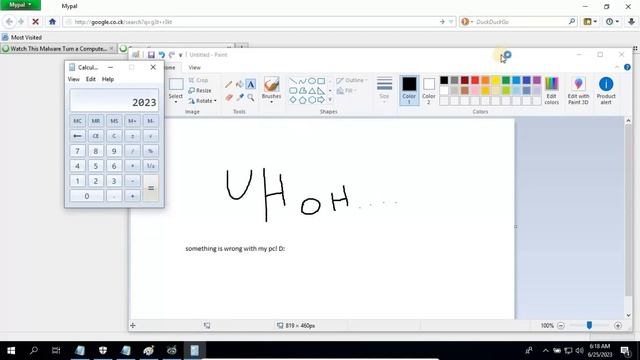Switch to 'Watch This Malware Turn a Compute...' tab
Viewport: 640px width, 360px height.
(x=58, y=49)
